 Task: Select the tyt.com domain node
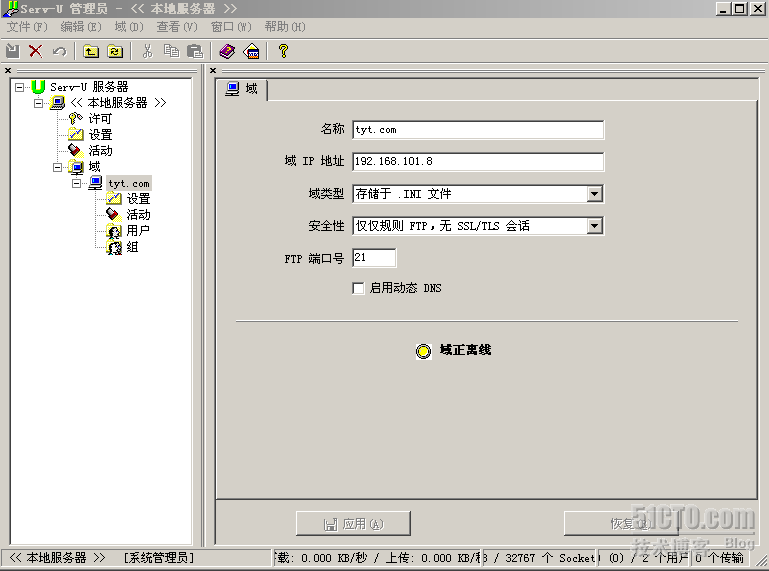pos(129,183)
